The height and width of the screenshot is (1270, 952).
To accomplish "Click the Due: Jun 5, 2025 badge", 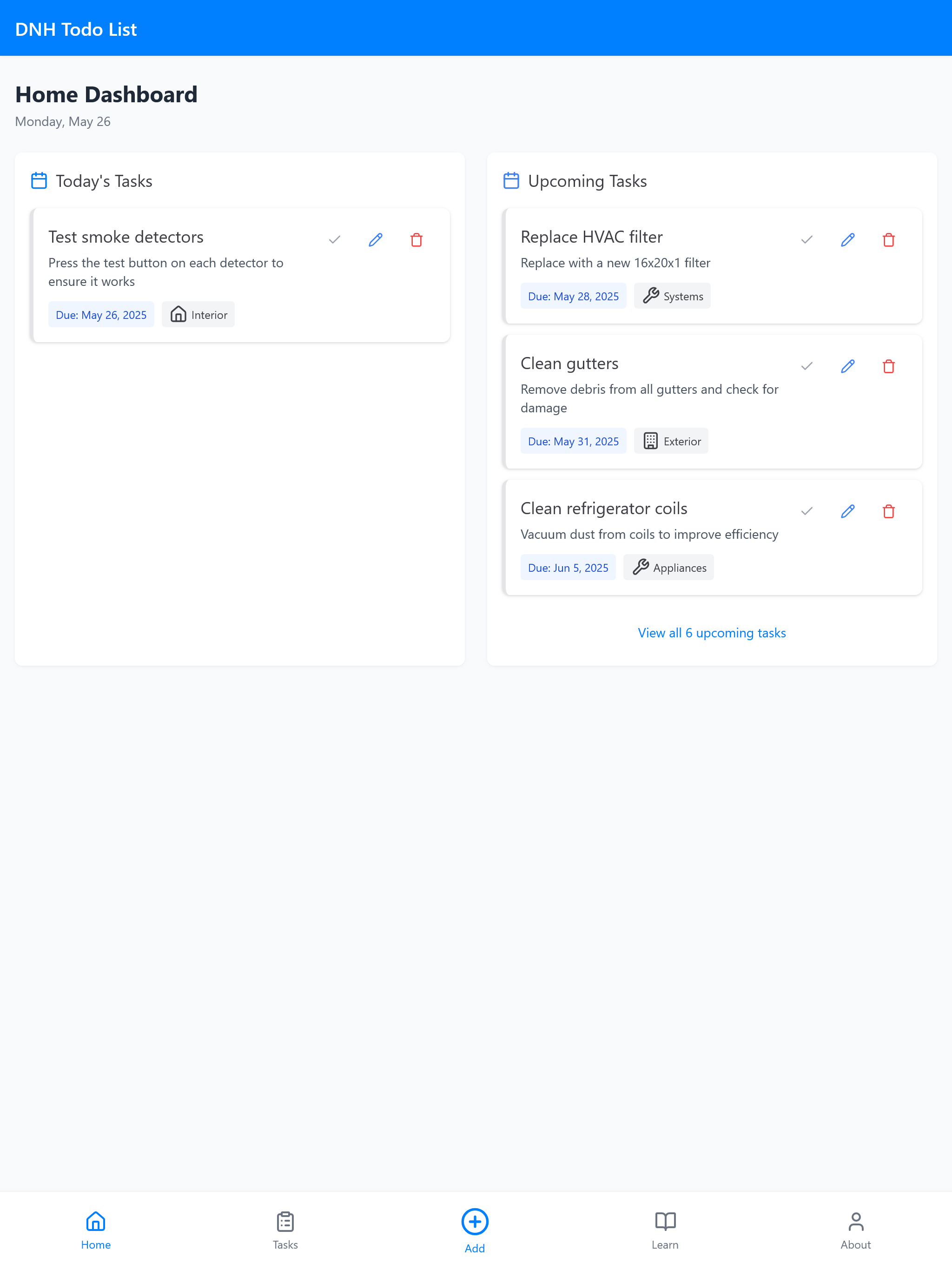I will (568, 568).
